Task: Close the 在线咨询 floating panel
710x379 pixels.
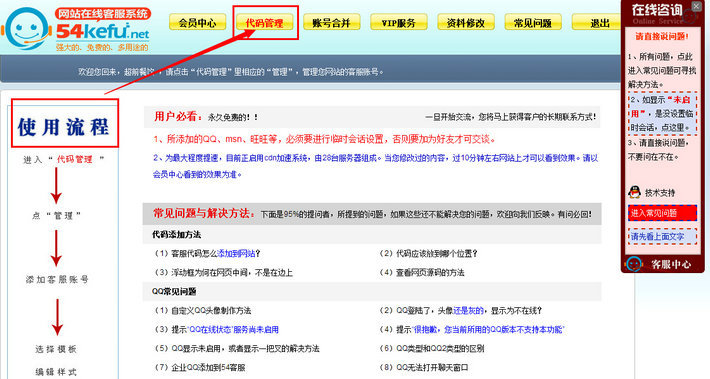Action: click(x=696, y=6)
